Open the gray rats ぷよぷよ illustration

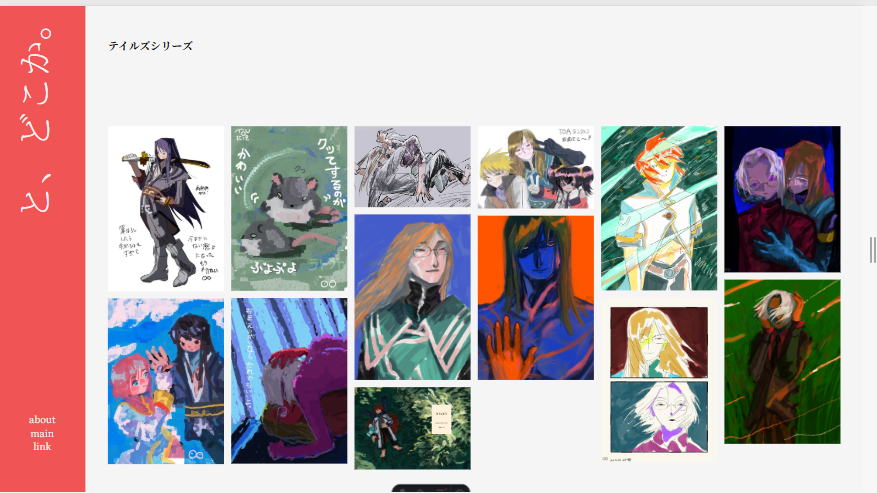click(x=289, y=209)
